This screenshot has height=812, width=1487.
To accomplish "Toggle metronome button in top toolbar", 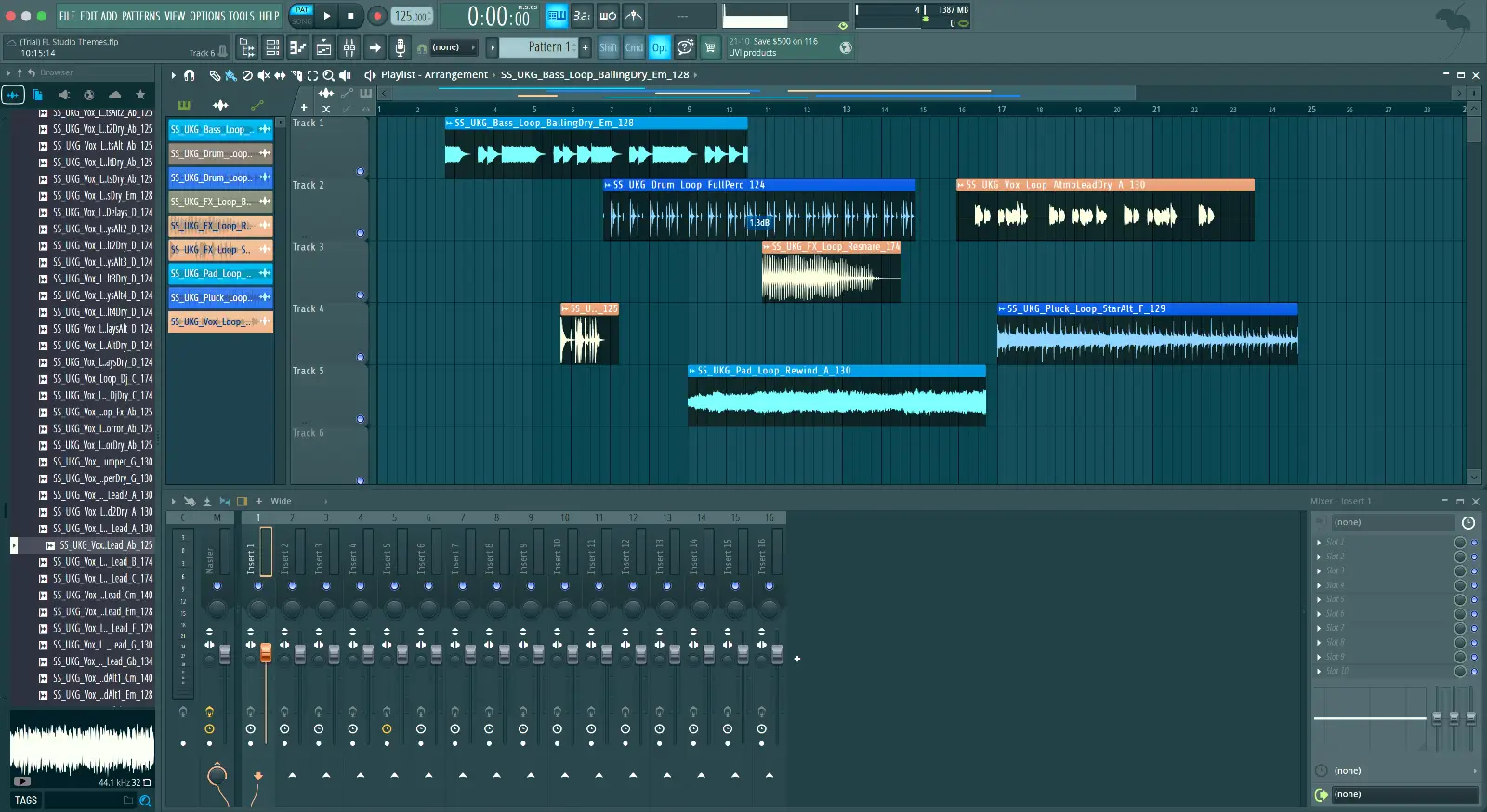I will click(634, 16).
